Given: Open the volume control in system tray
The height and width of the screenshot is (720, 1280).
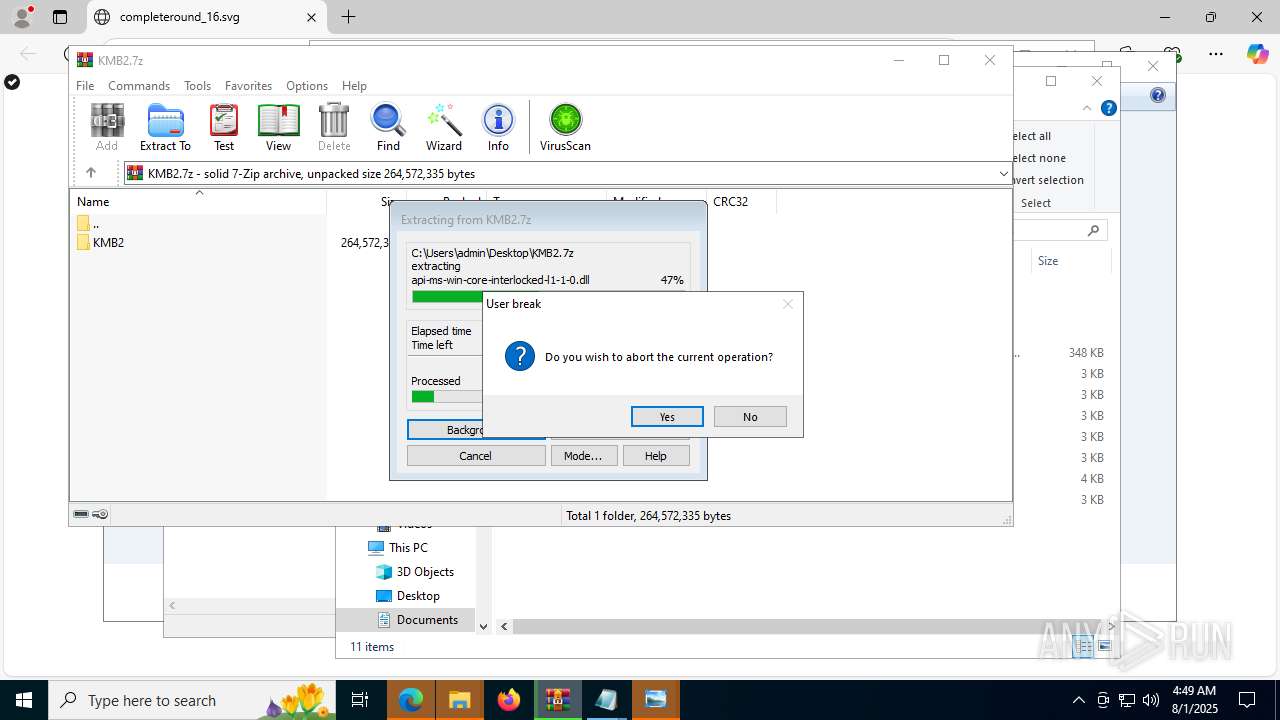Looking at the screenshot, I should [x=1151, y=700].
